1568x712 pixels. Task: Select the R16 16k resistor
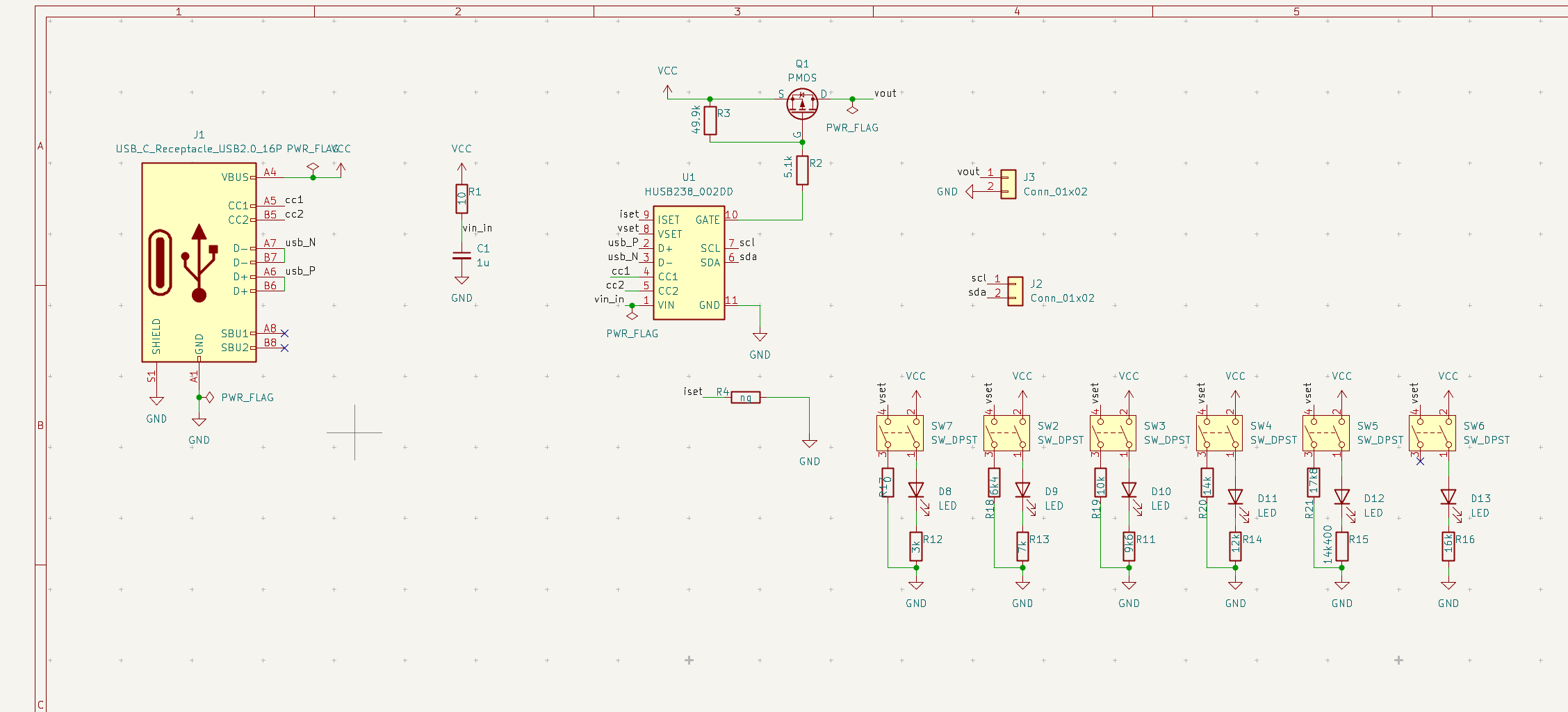pyautogui.click(x=1448, y=547)
